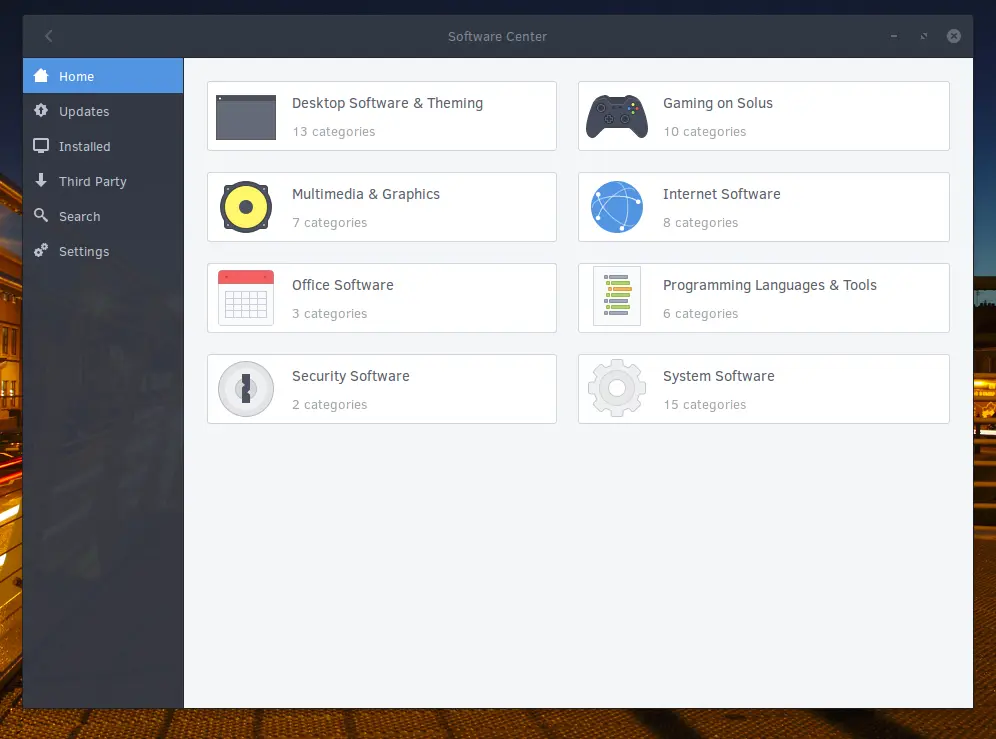This screenshot has width=996, height=739.
Task: Go back using the header arrow
Action: [x=49, y=36]
